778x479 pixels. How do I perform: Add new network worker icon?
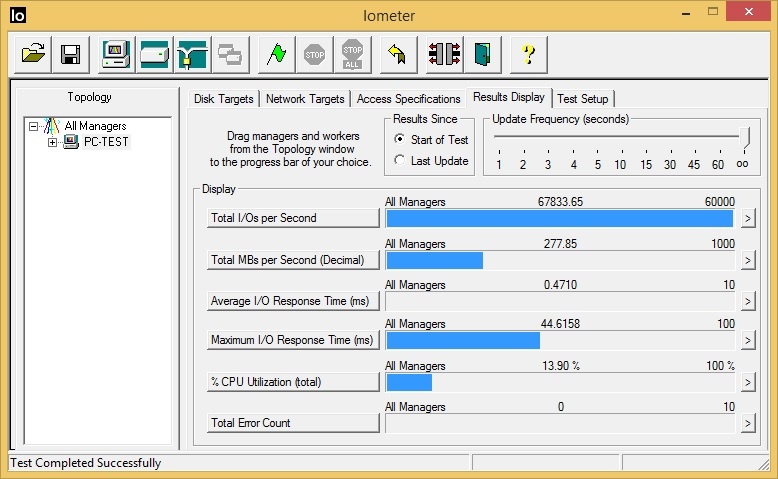click(193, 55)
